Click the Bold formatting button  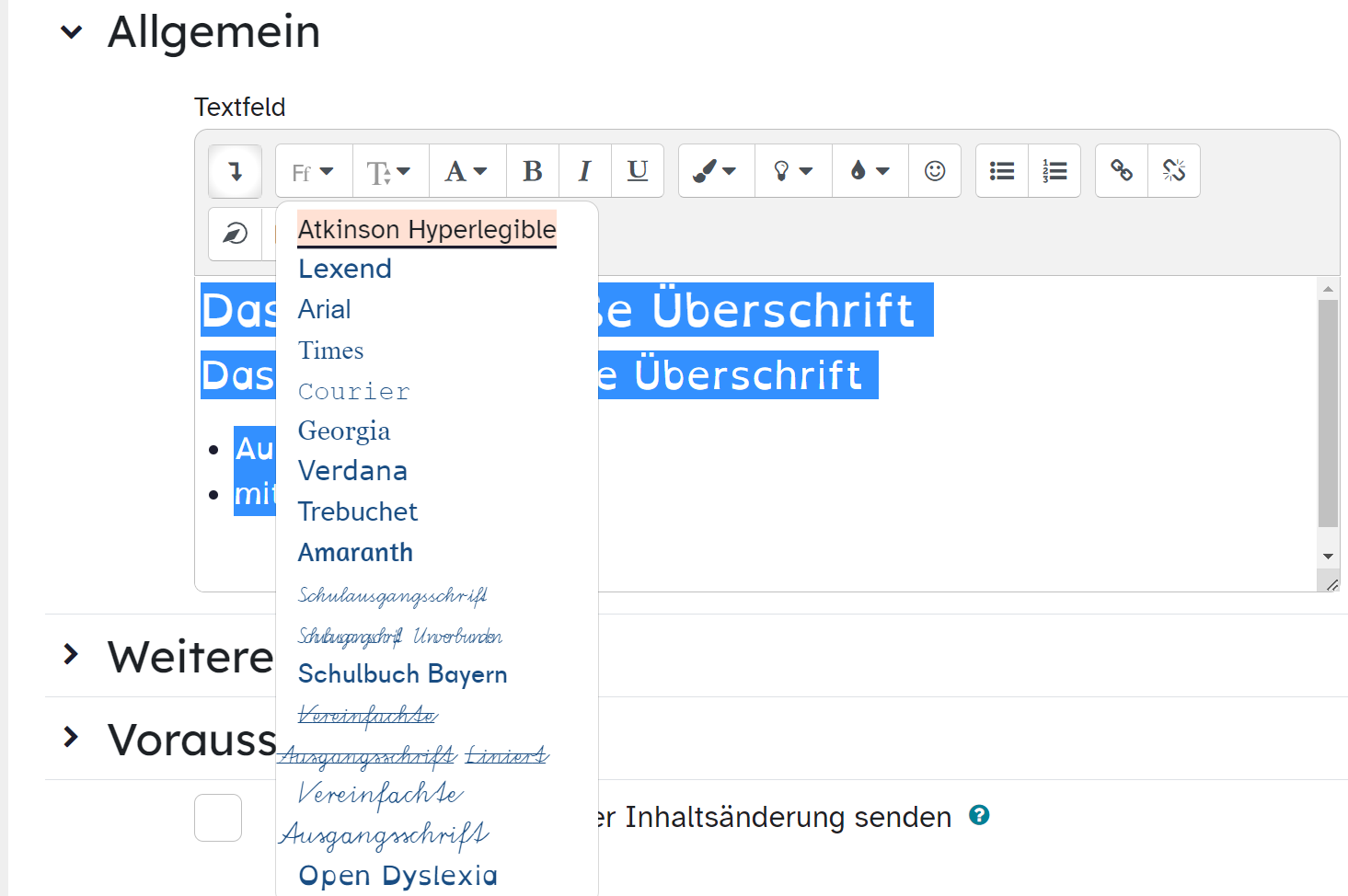(x=533, y=171)
